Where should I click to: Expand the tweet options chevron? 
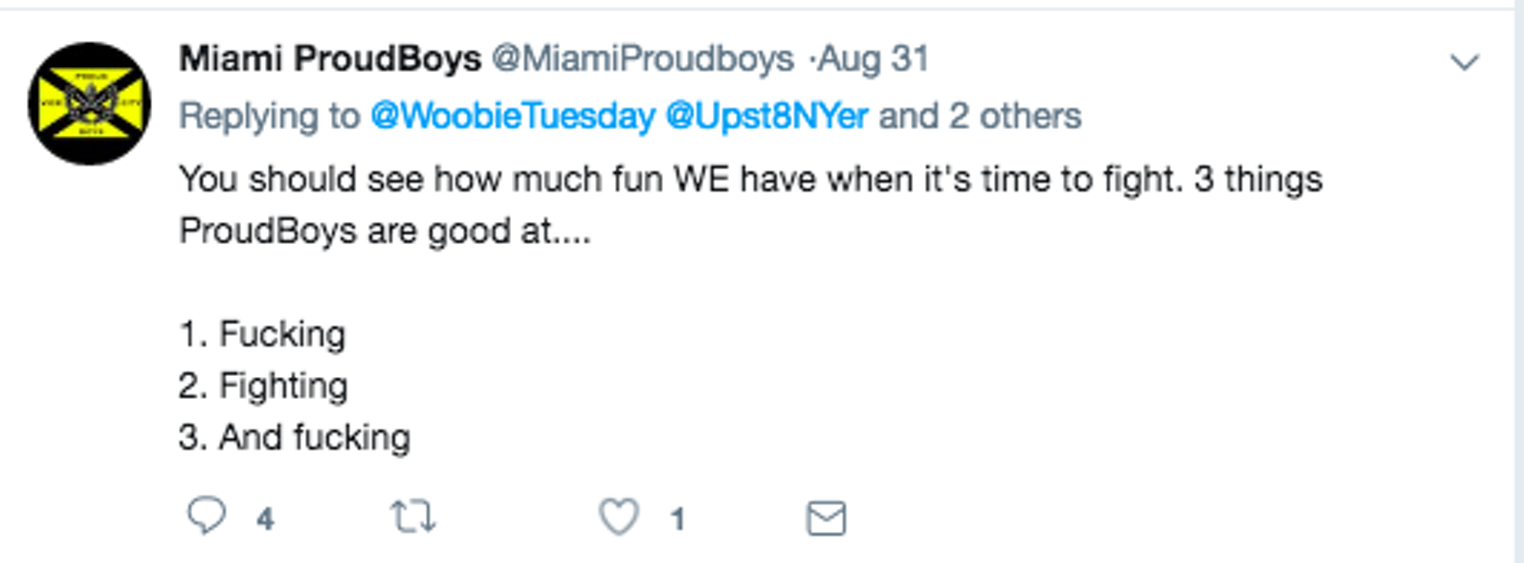[x=1465, y=63]
